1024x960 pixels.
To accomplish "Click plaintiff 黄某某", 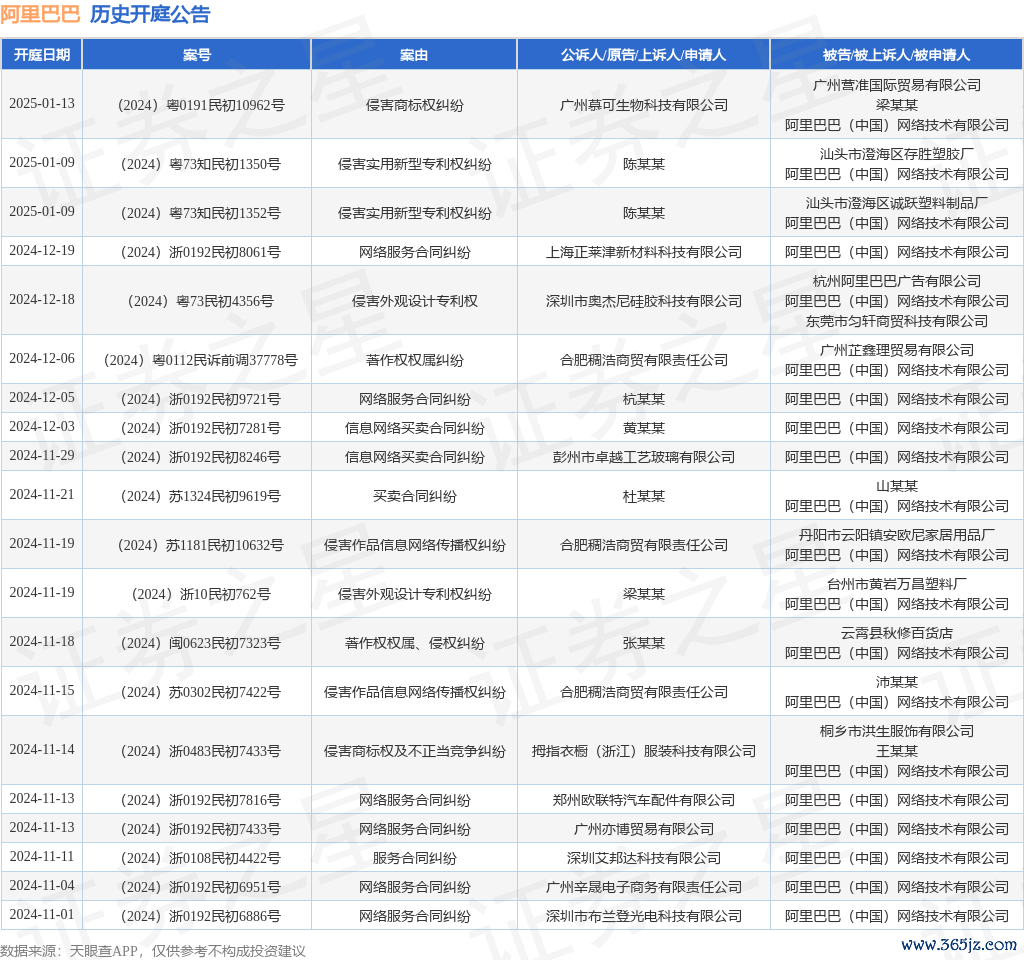I will (643, 428).
